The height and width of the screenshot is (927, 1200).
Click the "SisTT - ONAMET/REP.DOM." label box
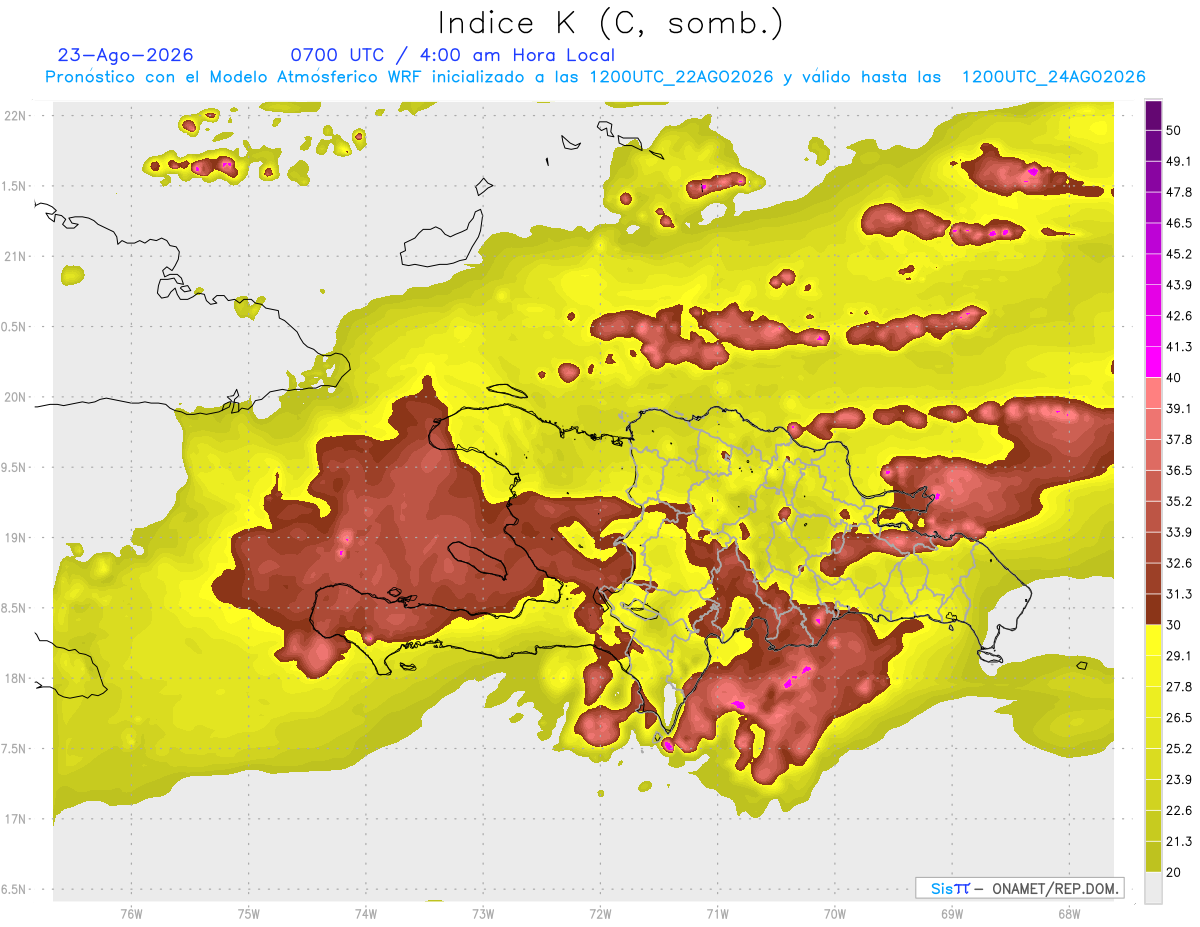tap(1019, 888)
